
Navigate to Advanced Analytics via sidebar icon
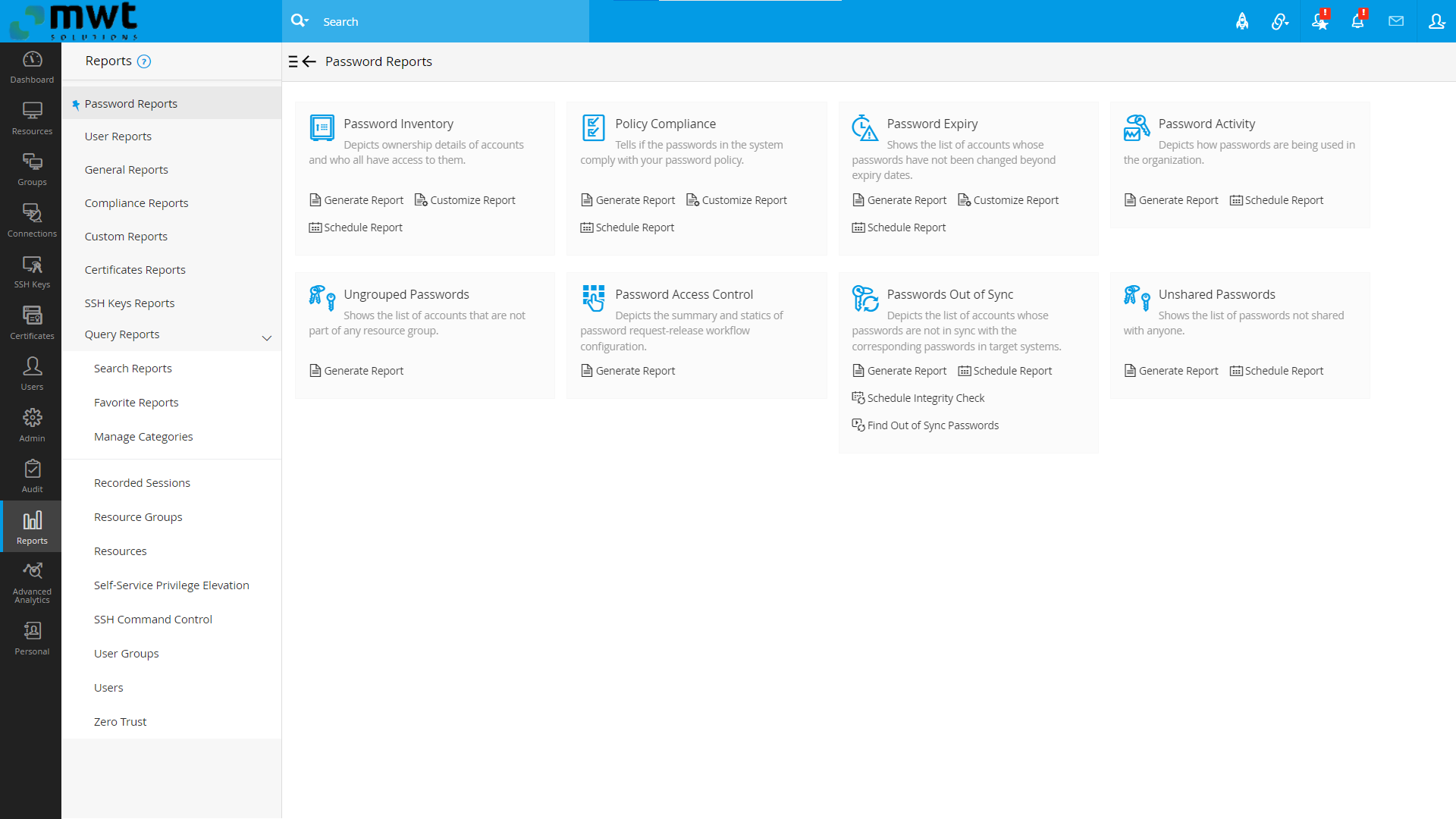31,580
